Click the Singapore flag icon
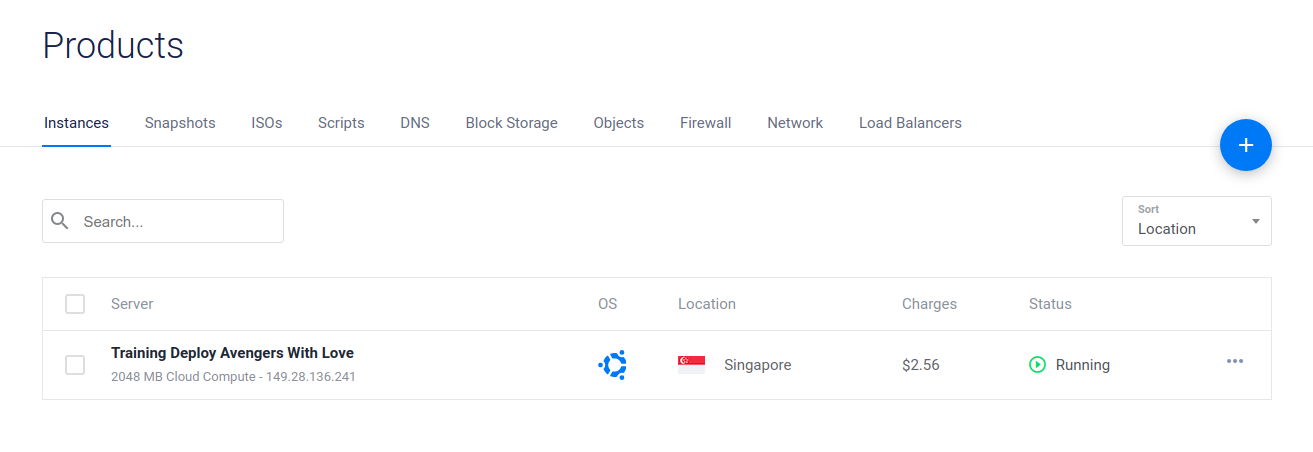The width and height of the screenshot is (1313, 452). [691, 365]
